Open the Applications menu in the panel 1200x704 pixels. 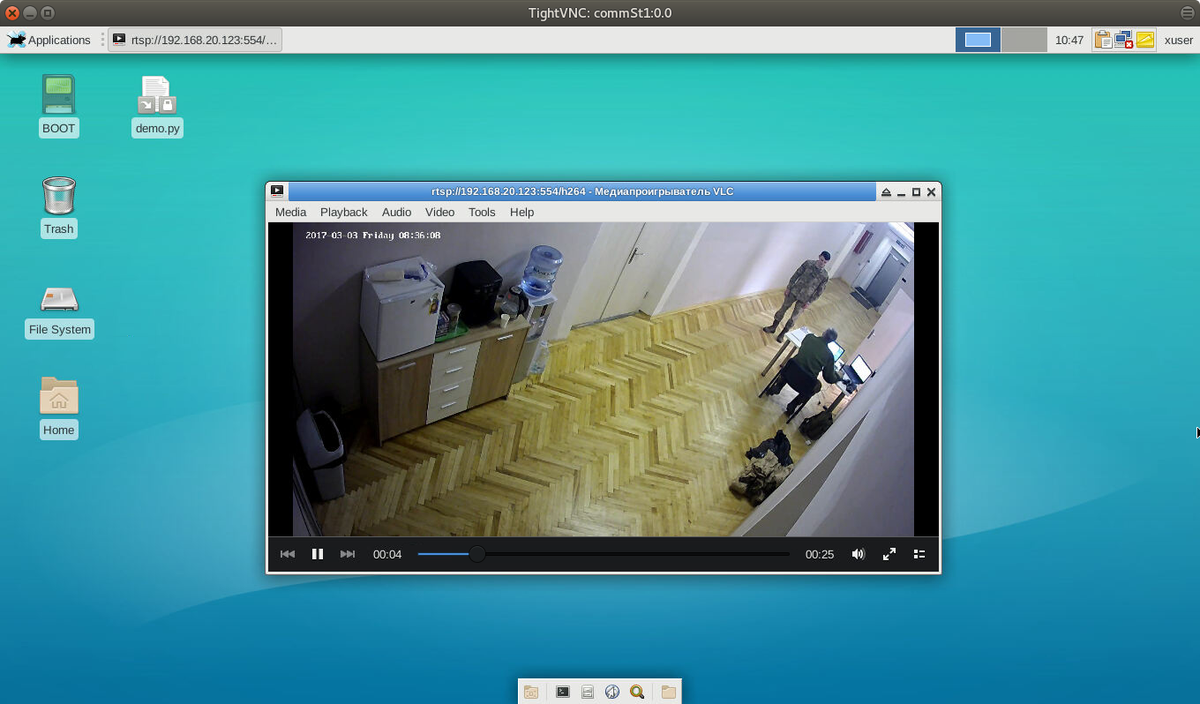[50, 40]
